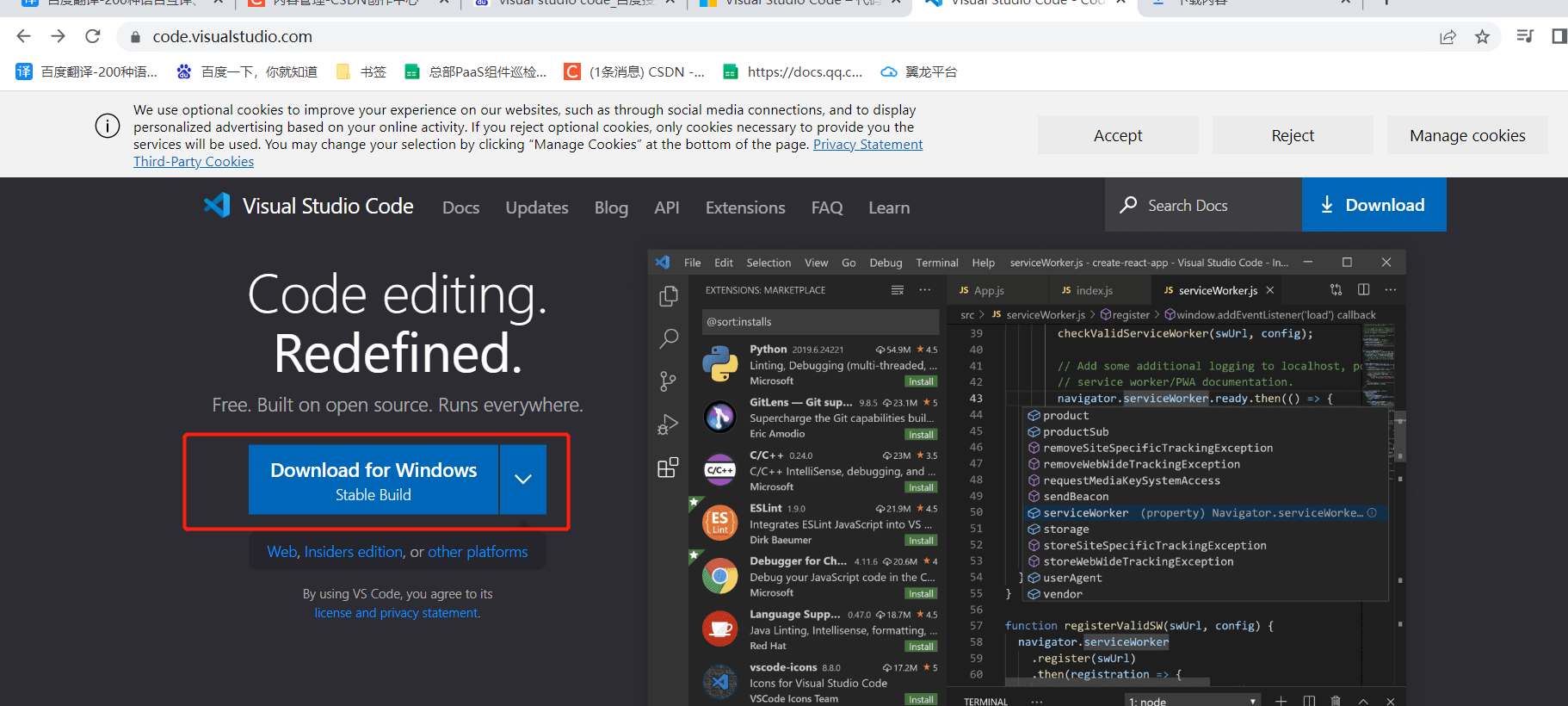The width and height of the screenshot is (1568, 706).
Task: Reject the optional cookies
Action: coord(1293,135)
